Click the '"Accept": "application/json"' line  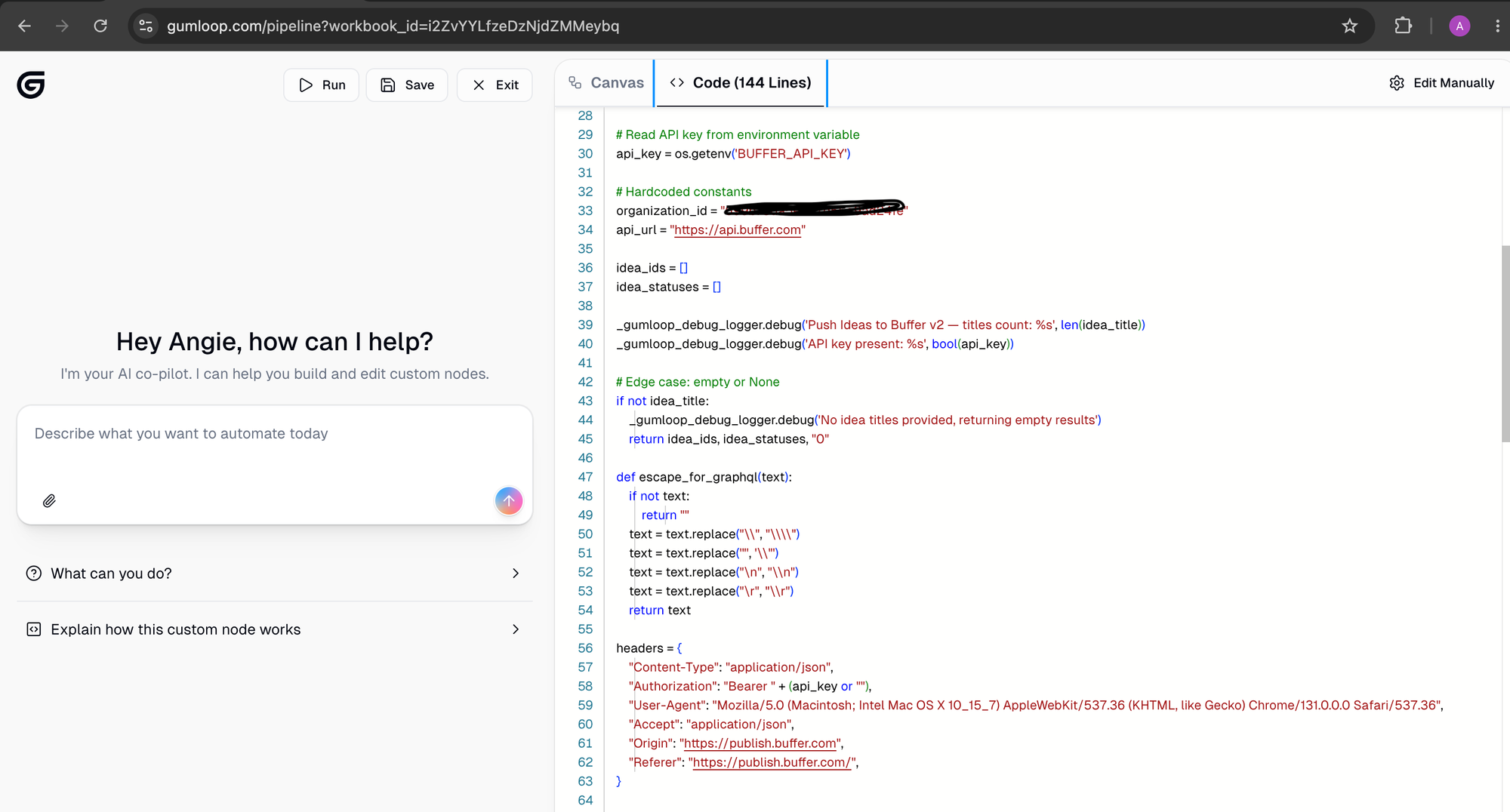[x=711, y=724]
